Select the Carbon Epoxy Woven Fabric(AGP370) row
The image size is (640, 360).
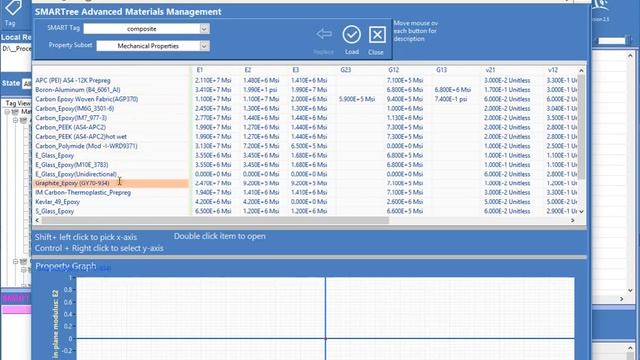click(87, 99)
